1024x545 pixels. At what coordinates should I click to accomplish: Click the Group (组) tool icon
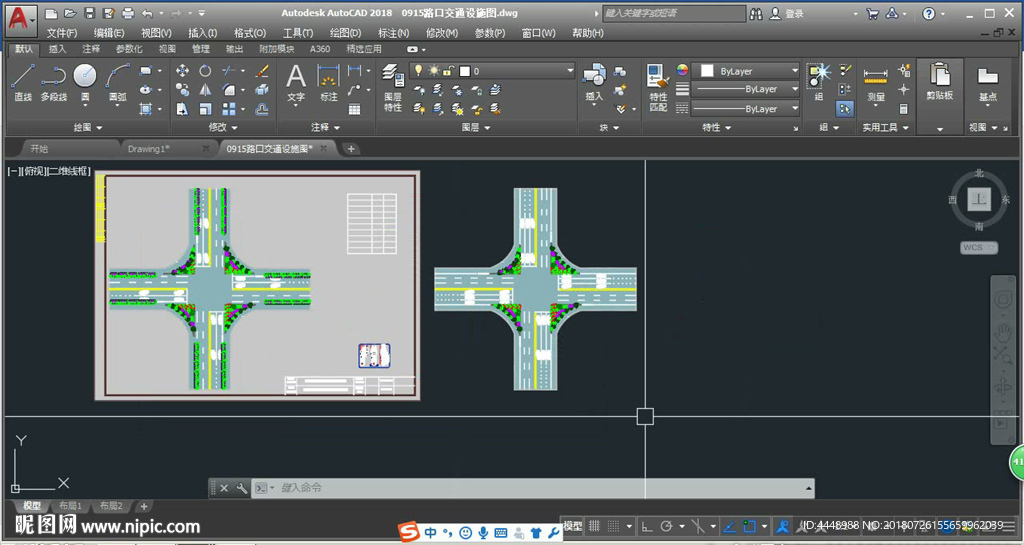click(818, 82)
